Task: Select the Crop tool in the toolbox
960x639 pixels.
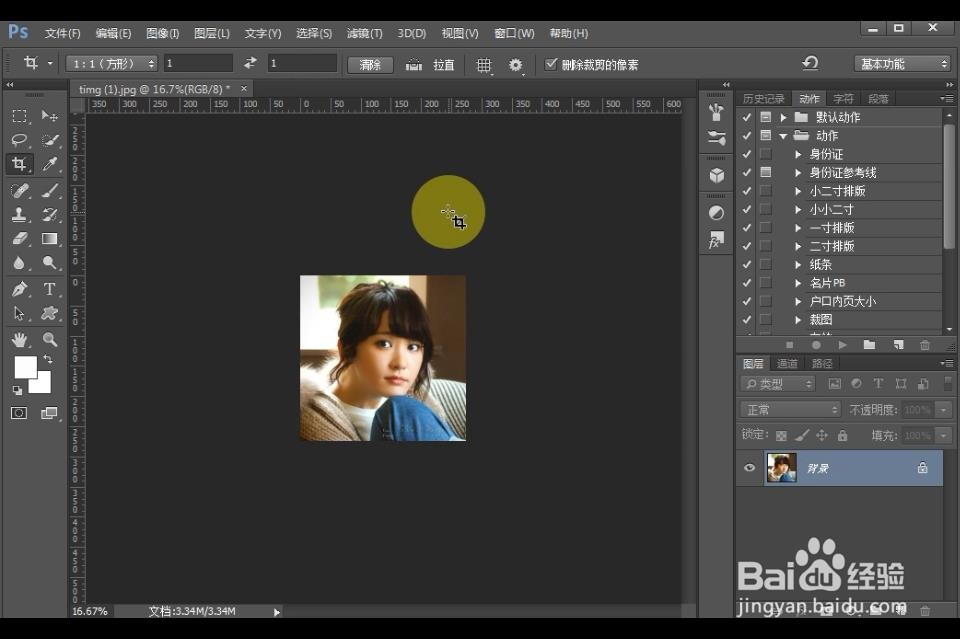Action: click(20, 164)
